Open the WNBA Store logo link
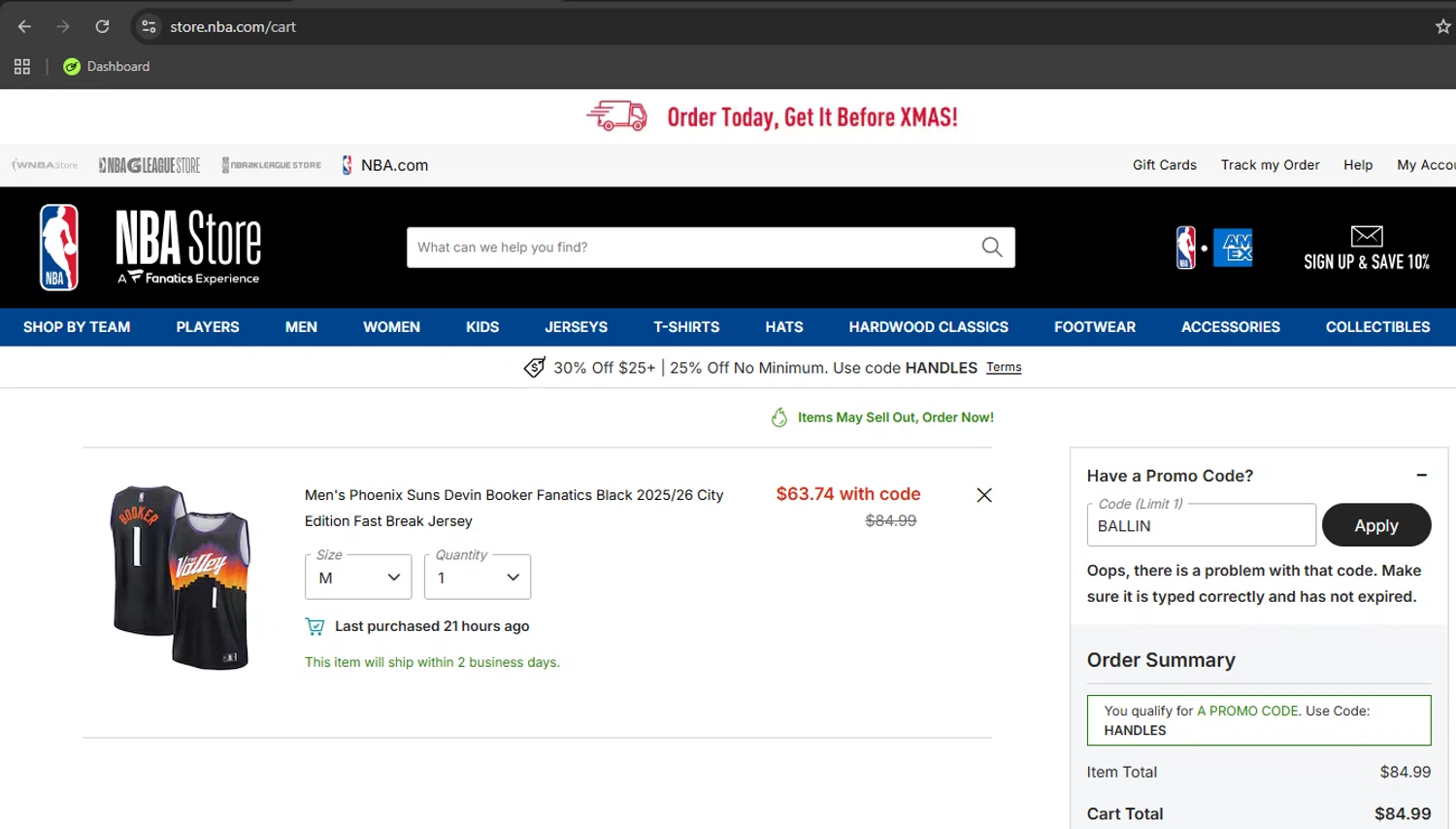Viewport: 1456px width, 829px height. pos(45,165)
